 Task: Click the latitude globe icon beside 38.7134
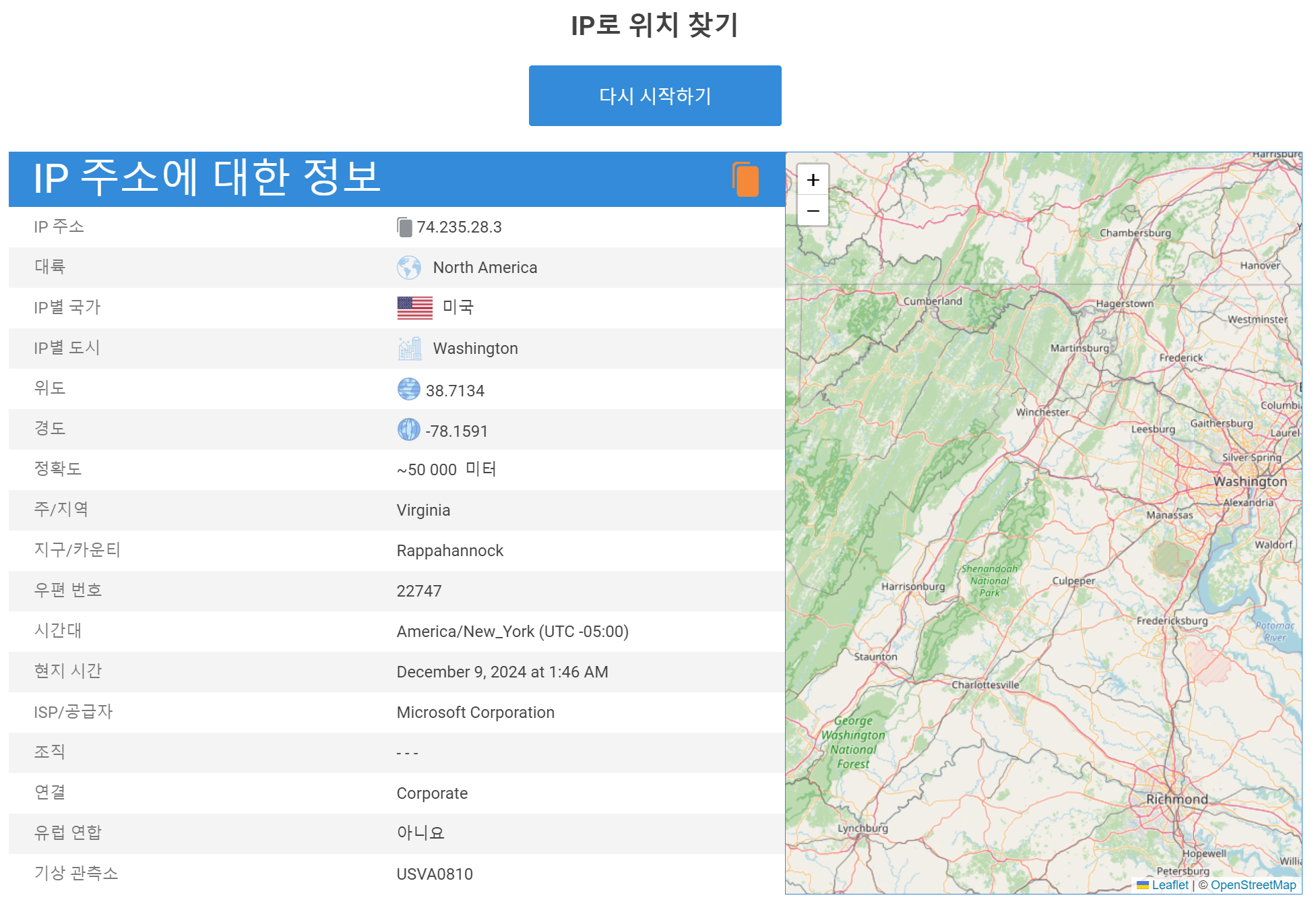(x=408, y=390)
